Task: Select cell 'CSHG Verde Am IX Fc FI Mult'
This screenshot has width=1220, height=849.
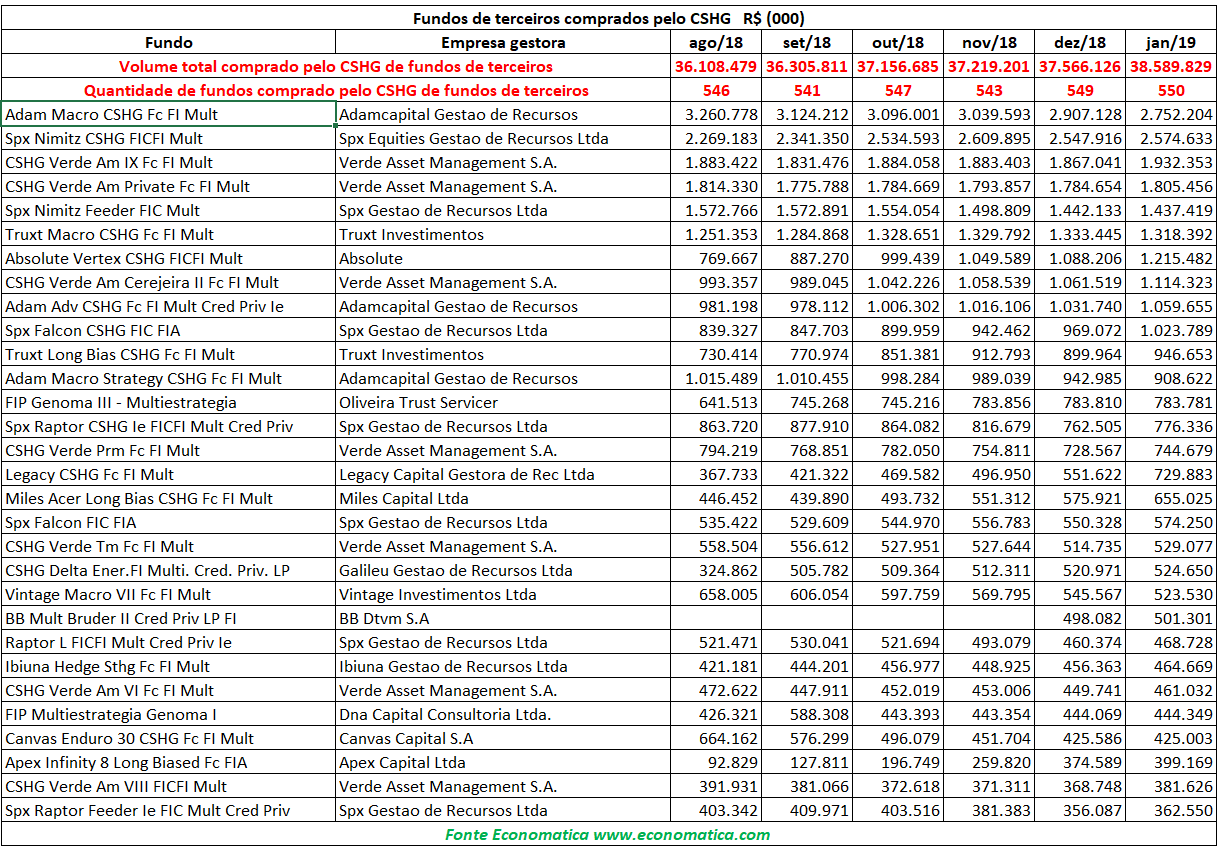Action: pos(168,163)
